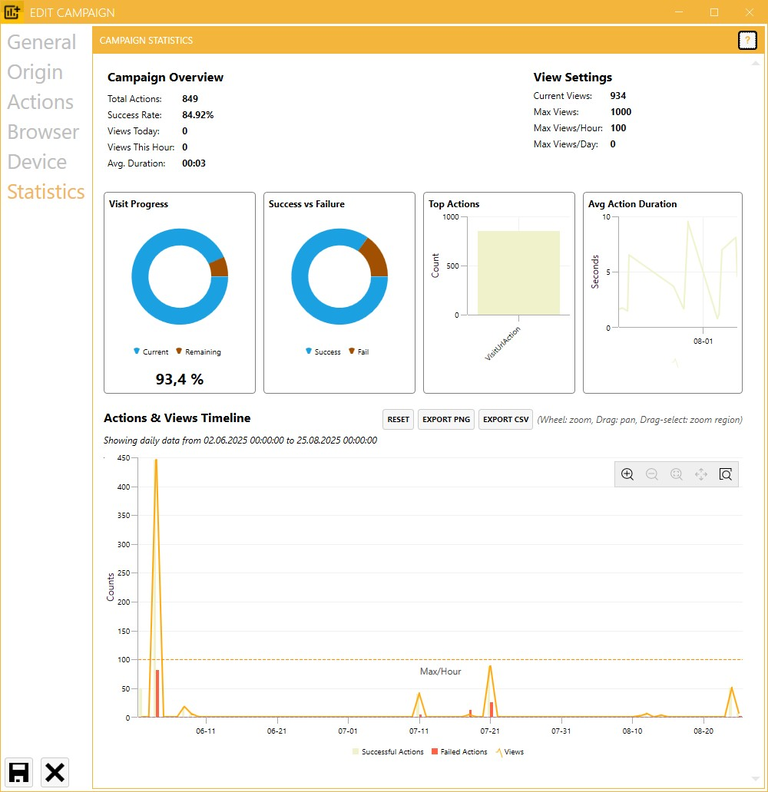Click the zoom in chart icon
Image resolution: width=768 pixels, height=792 pixels.
click(627, 474)
